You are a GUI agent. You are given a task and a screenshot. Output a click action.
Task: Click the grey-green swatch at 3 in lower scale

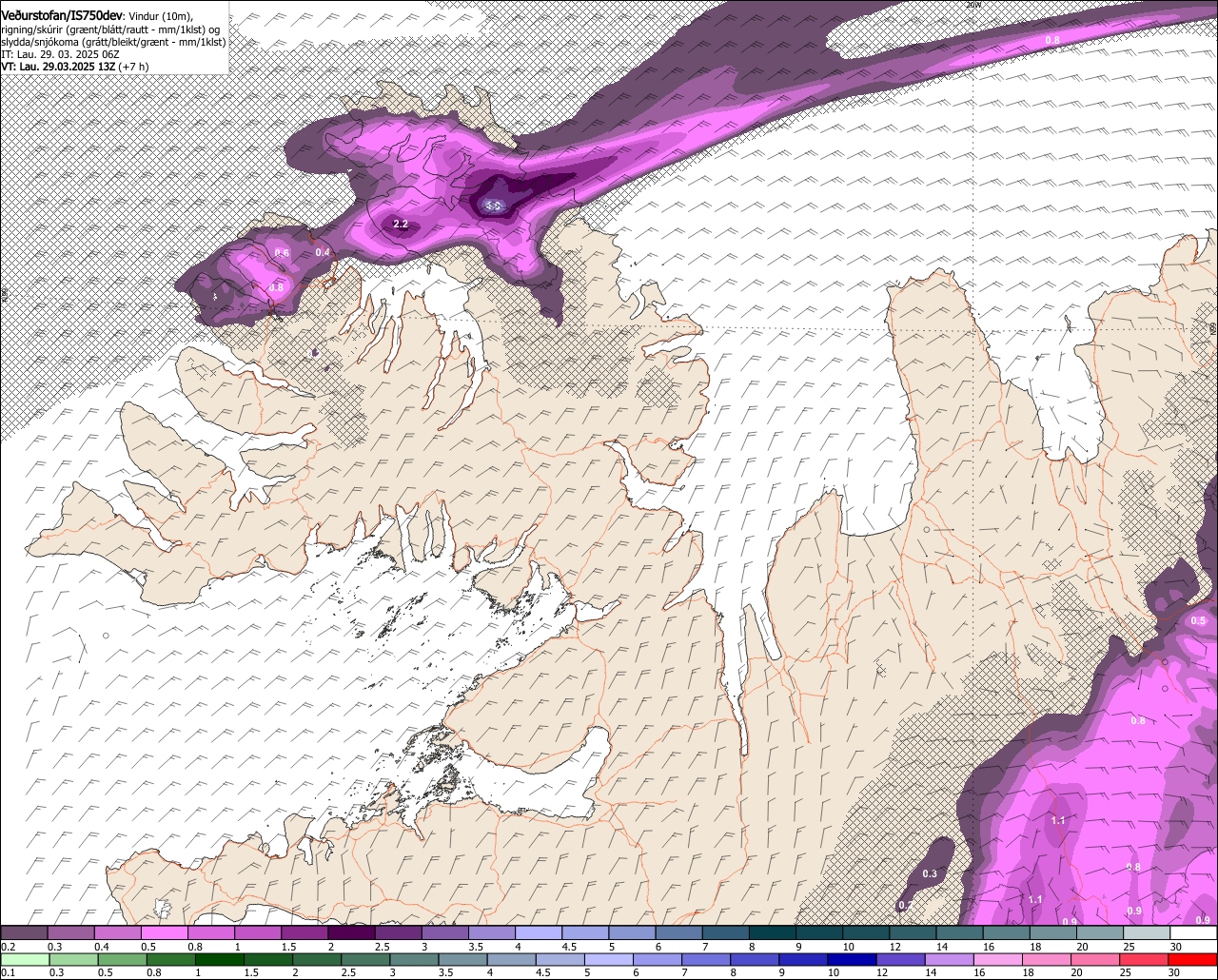(x=414, y=959)
